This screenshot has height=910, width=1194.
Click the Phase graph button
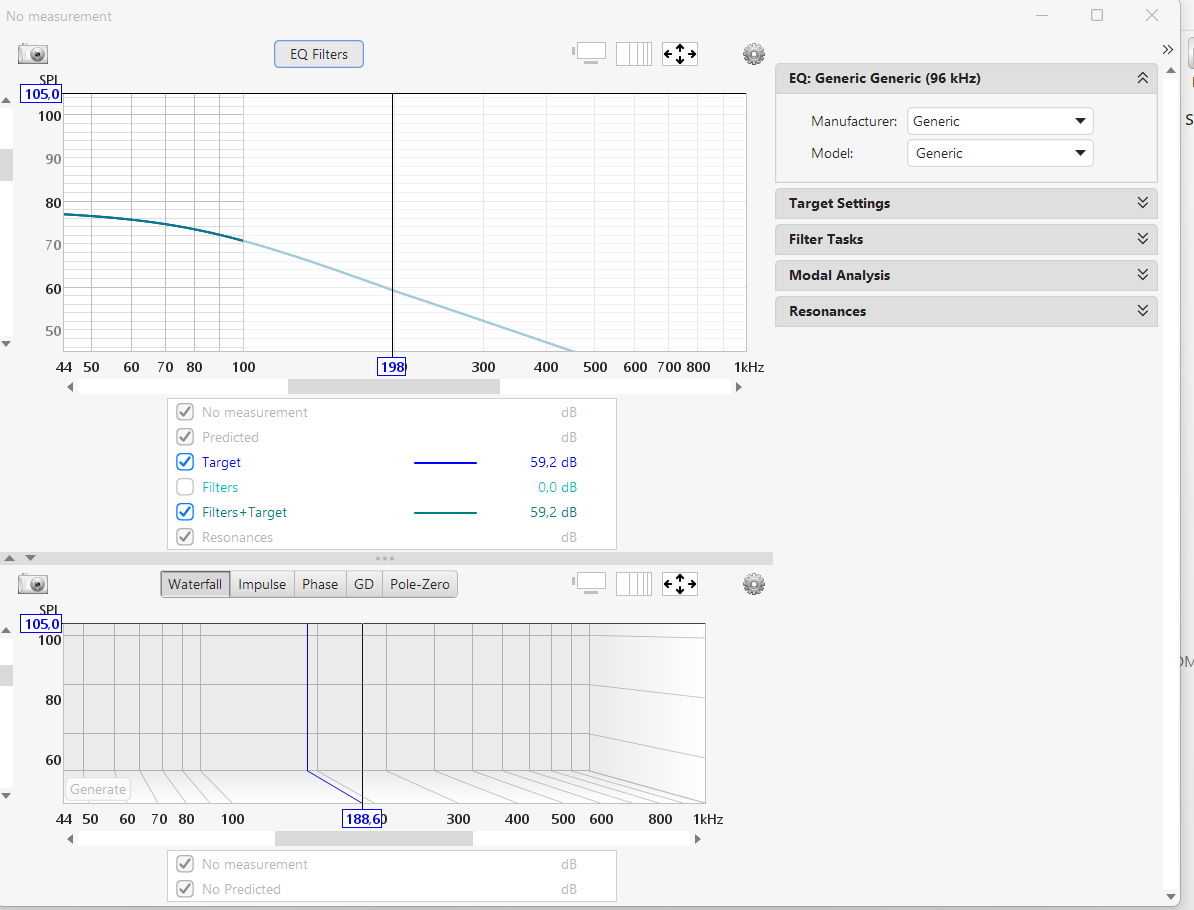pyautogui.click(x=320, y=584)
